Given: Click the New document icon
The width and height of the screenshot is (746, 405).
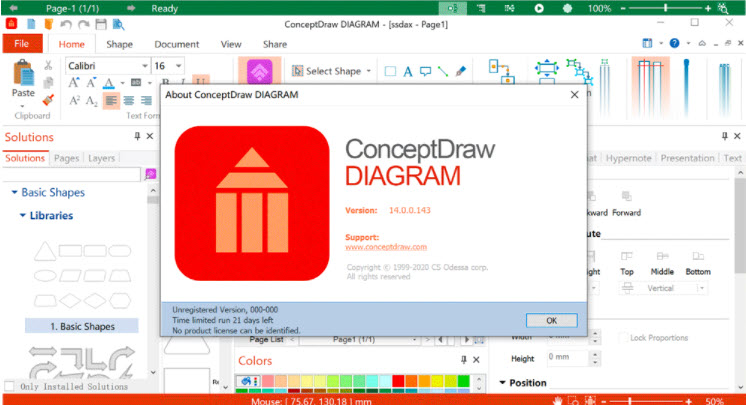Looking at the screenshot, I should (31, 24).
